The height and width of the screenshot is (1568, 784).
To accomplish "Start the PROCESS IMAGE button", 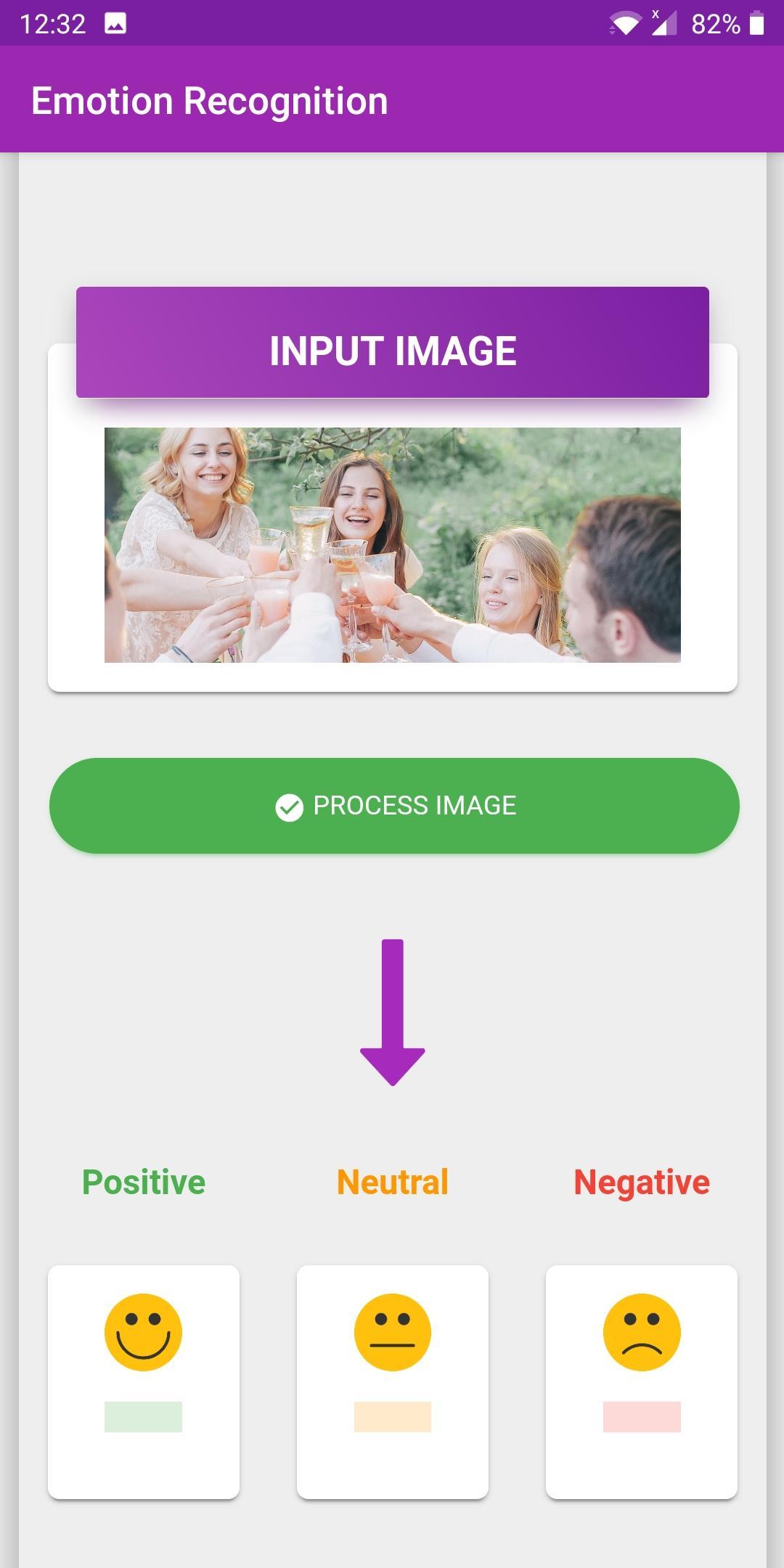I will pyautogui.click(x=394, y=806).
